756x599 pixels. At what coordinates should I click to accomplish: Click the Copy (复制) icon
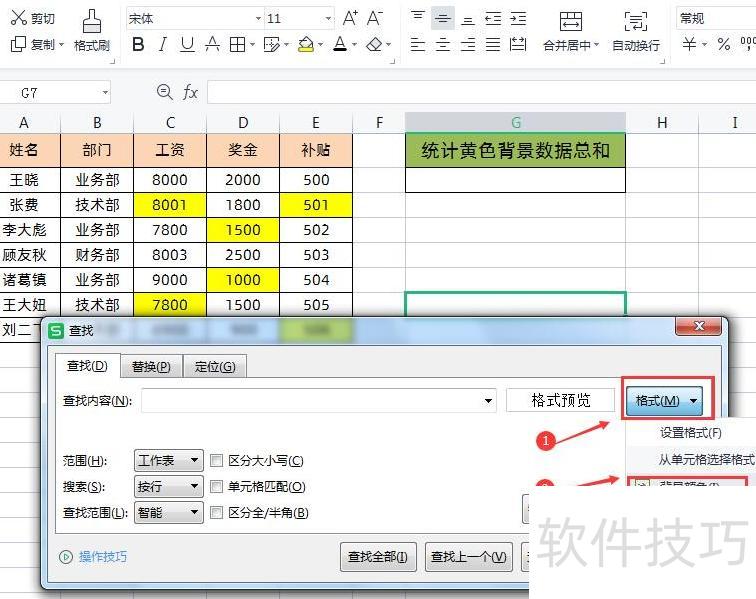click(18, 44)
